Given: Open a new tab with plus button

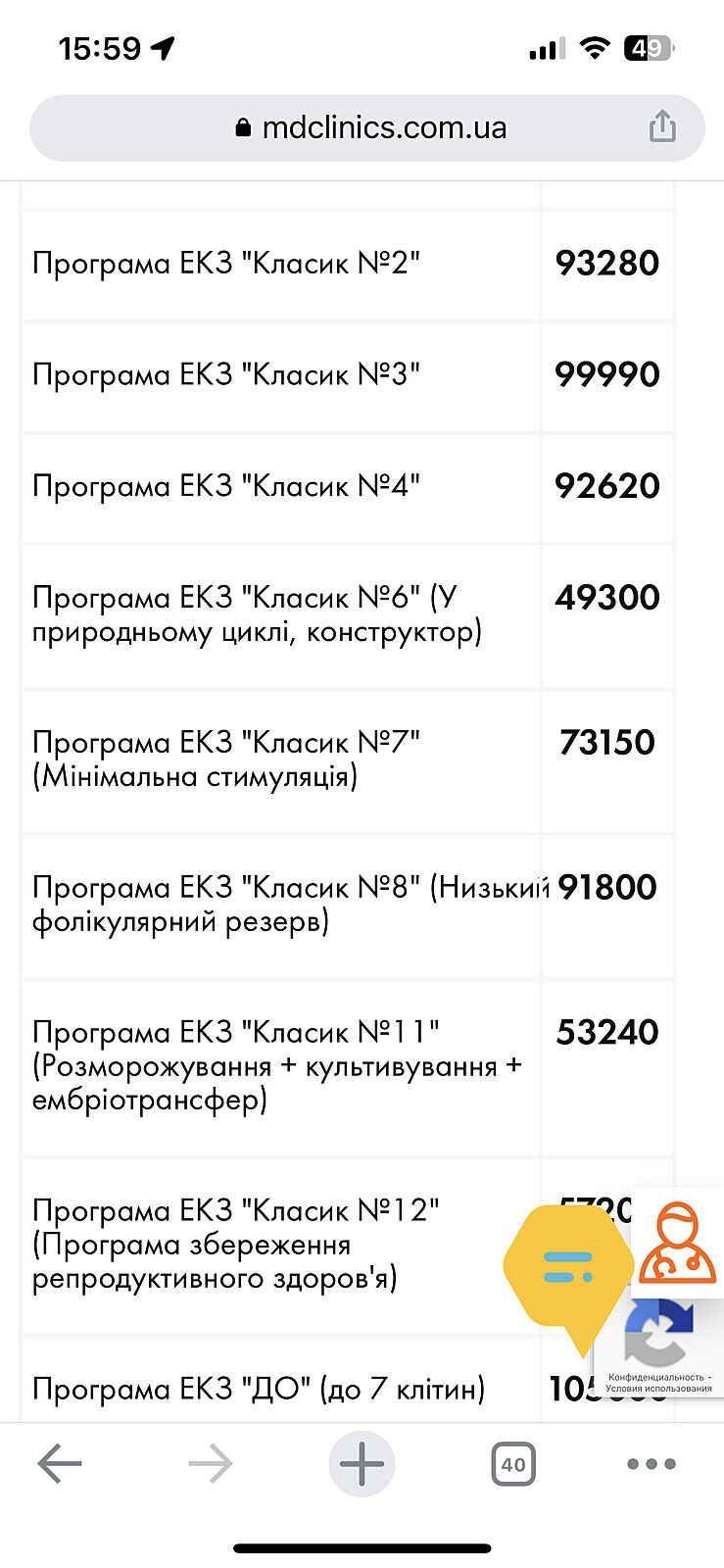Looking at the screenshot, I should click(362, 1464).
